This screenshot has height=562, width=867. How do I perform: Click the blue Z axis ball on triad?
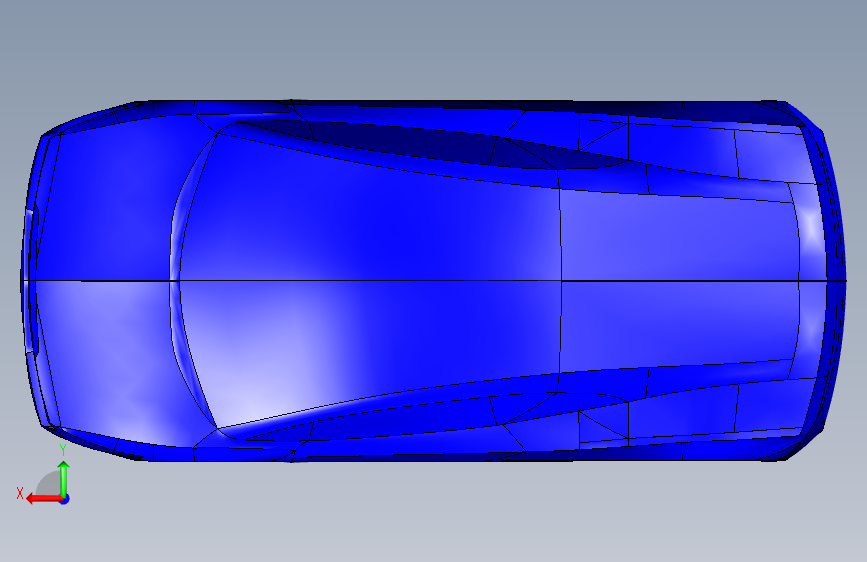65,499
